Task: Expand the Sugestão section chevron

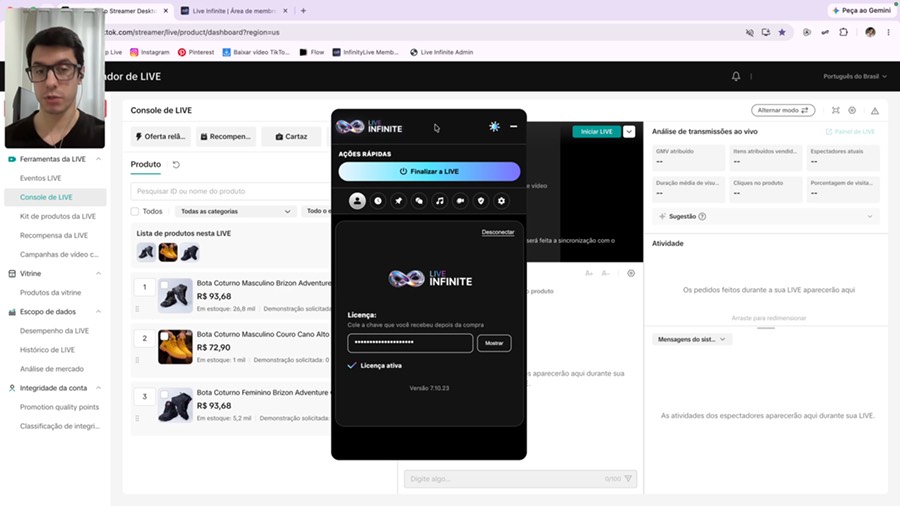Action: point(870,216)
